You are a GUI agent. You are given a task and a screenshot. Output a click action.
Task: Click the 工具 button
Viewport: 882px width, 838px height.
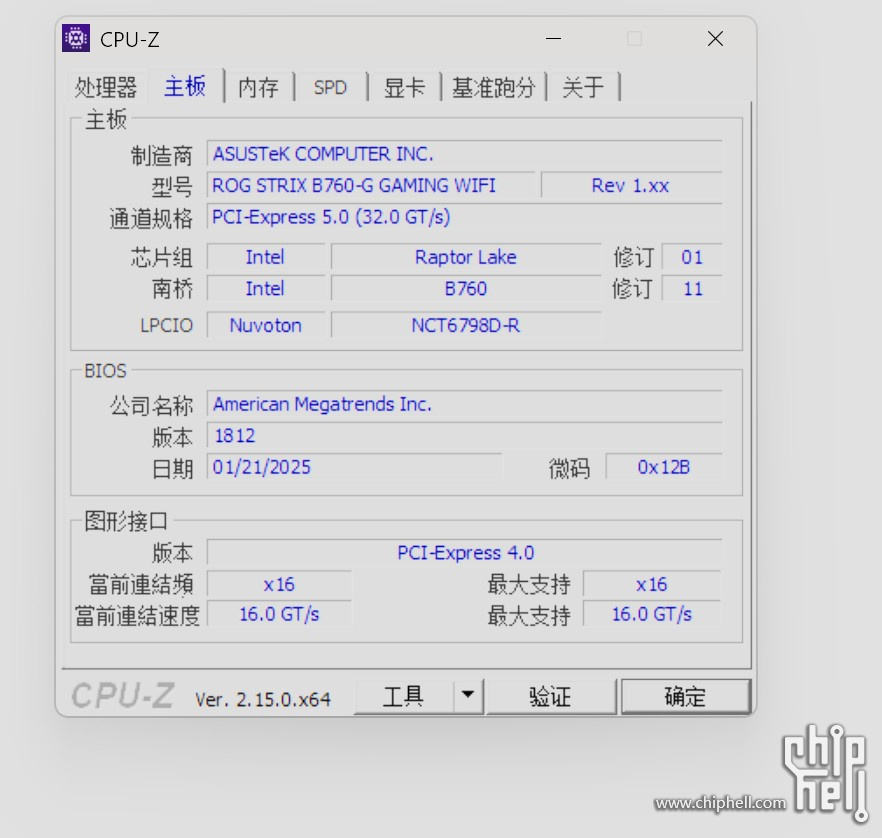coord(403,696)
